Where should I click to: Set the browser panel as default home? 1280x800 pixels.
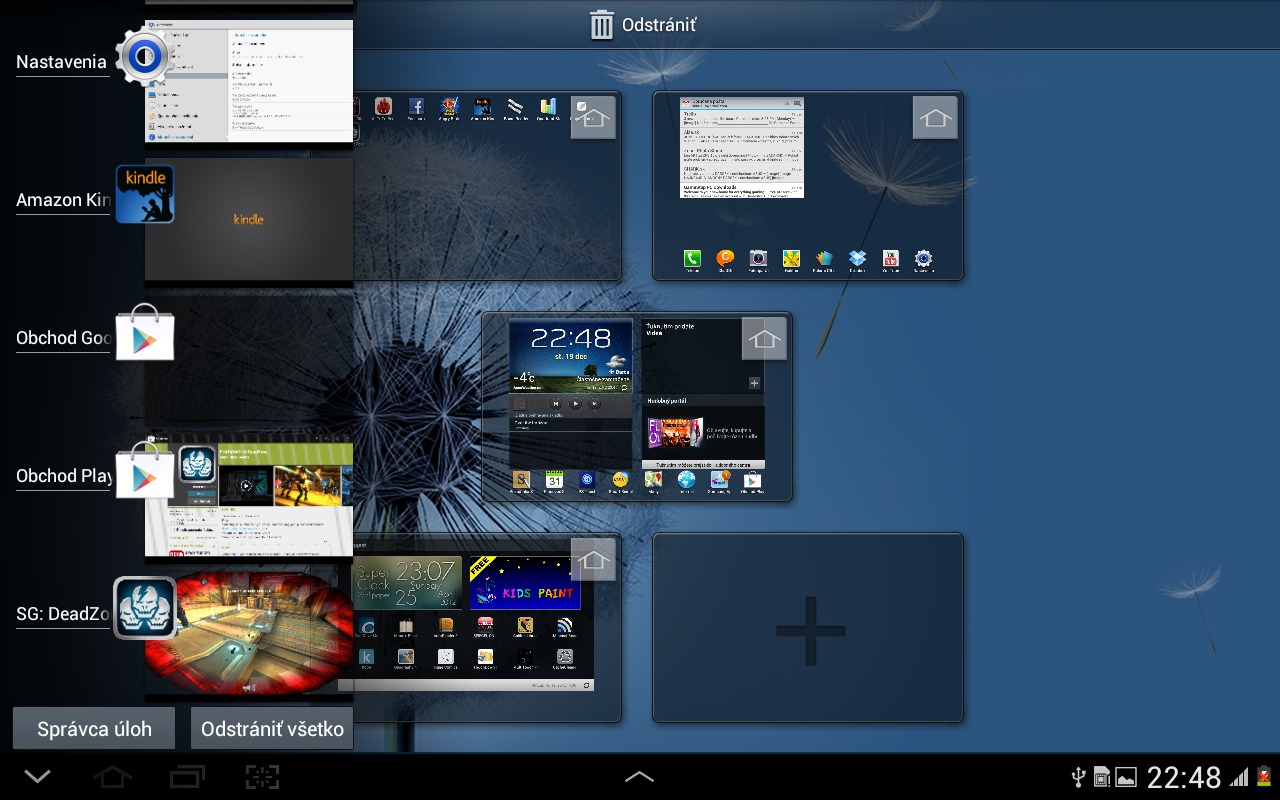click(x=934, y=117)
